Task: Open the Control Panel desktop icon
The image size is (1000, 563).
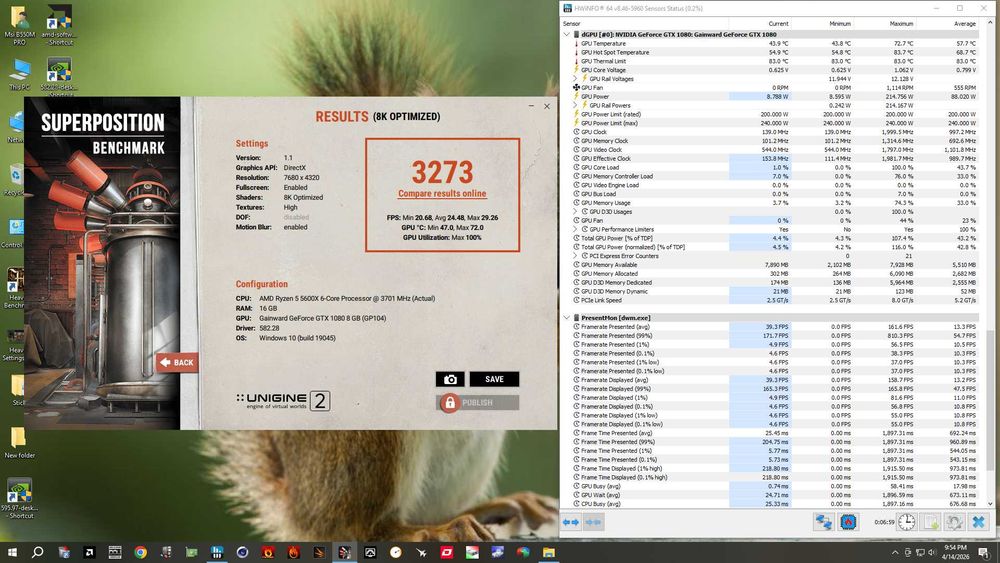Action: coord(13,232)
